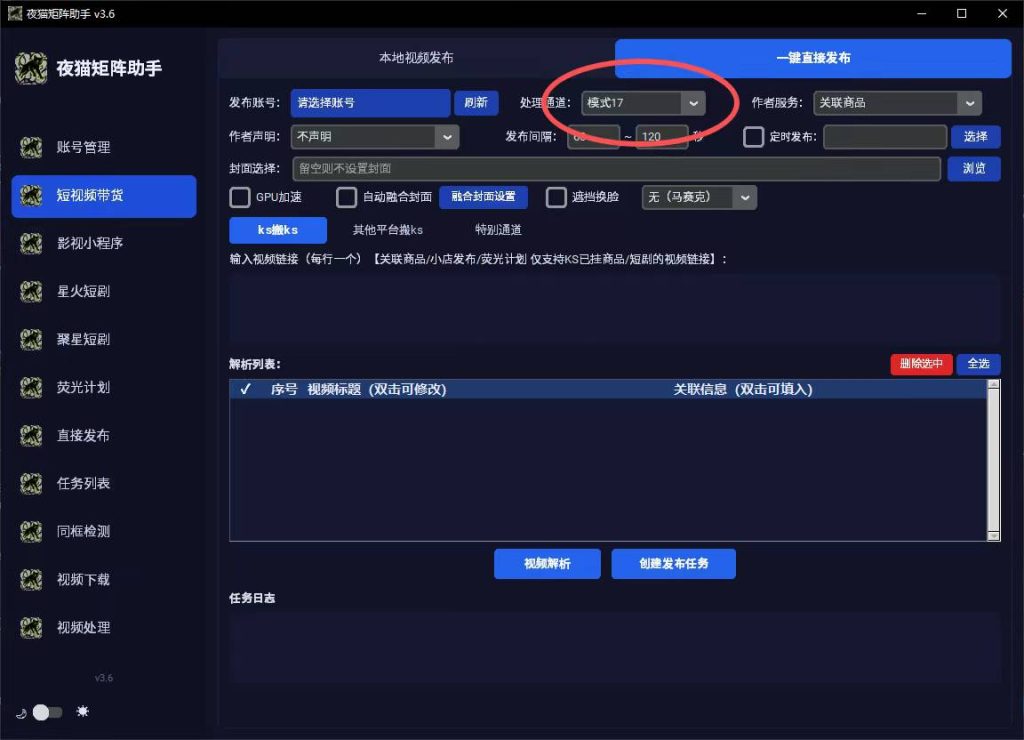Click the video link input text area

coord(615,309)
